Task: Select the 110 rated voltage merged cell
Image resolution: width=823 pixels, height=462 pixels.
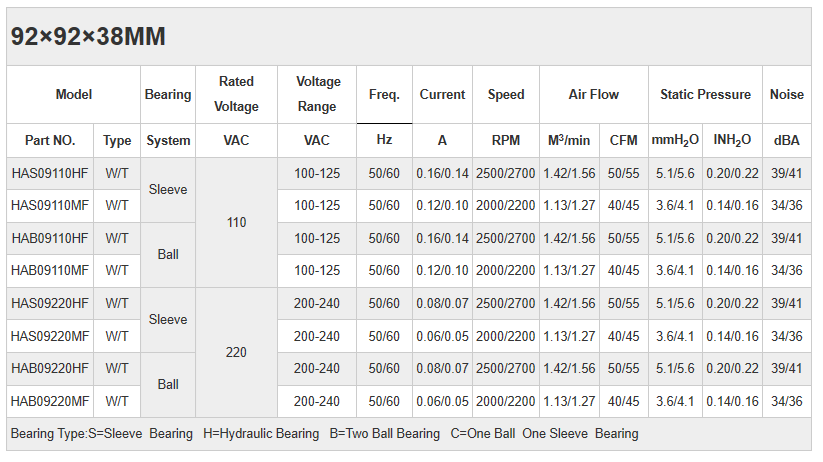Action: click(x=236, y=222)
